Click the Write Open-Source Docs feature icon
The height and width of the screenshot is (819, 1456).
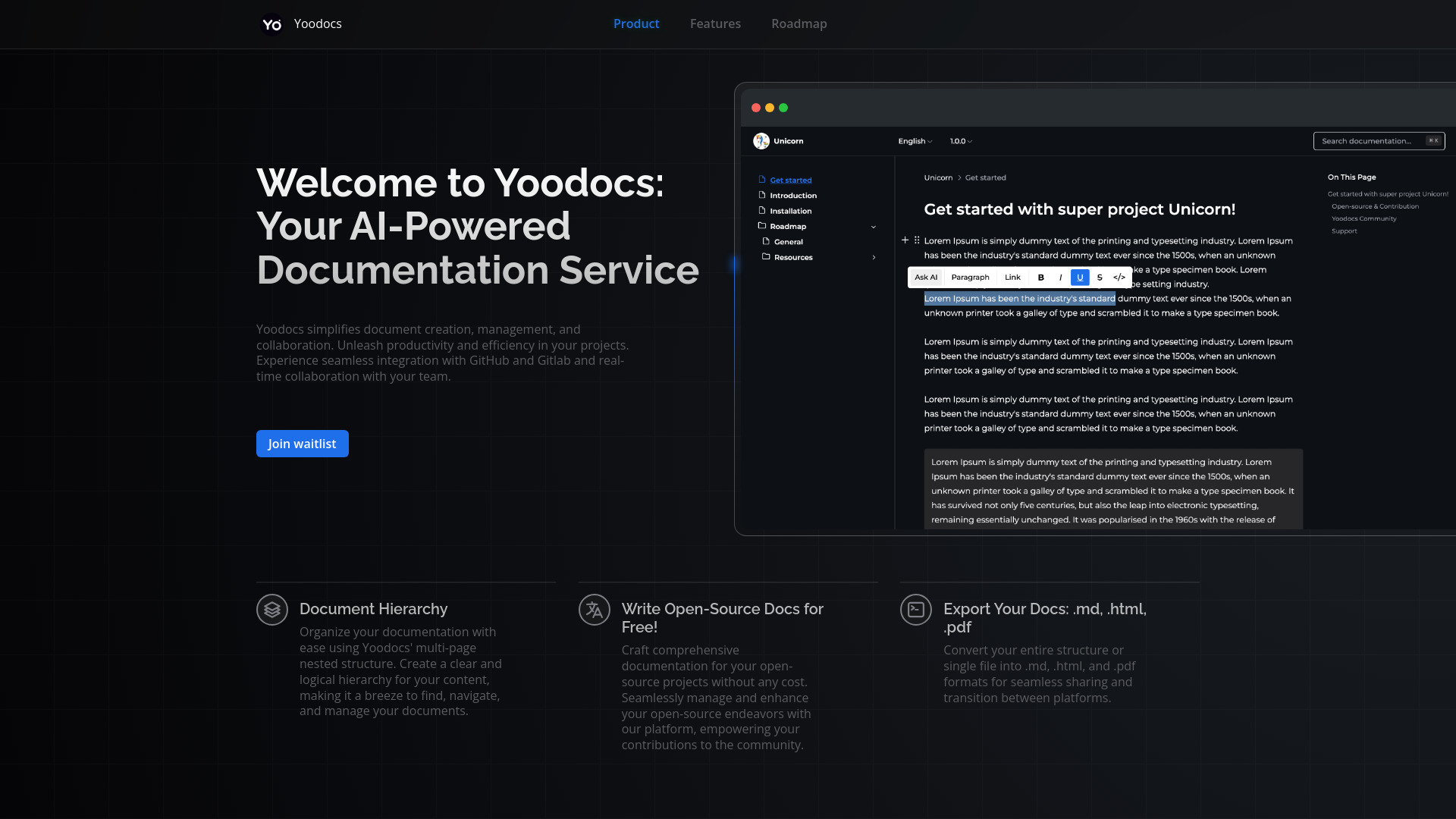click(594, 609)
